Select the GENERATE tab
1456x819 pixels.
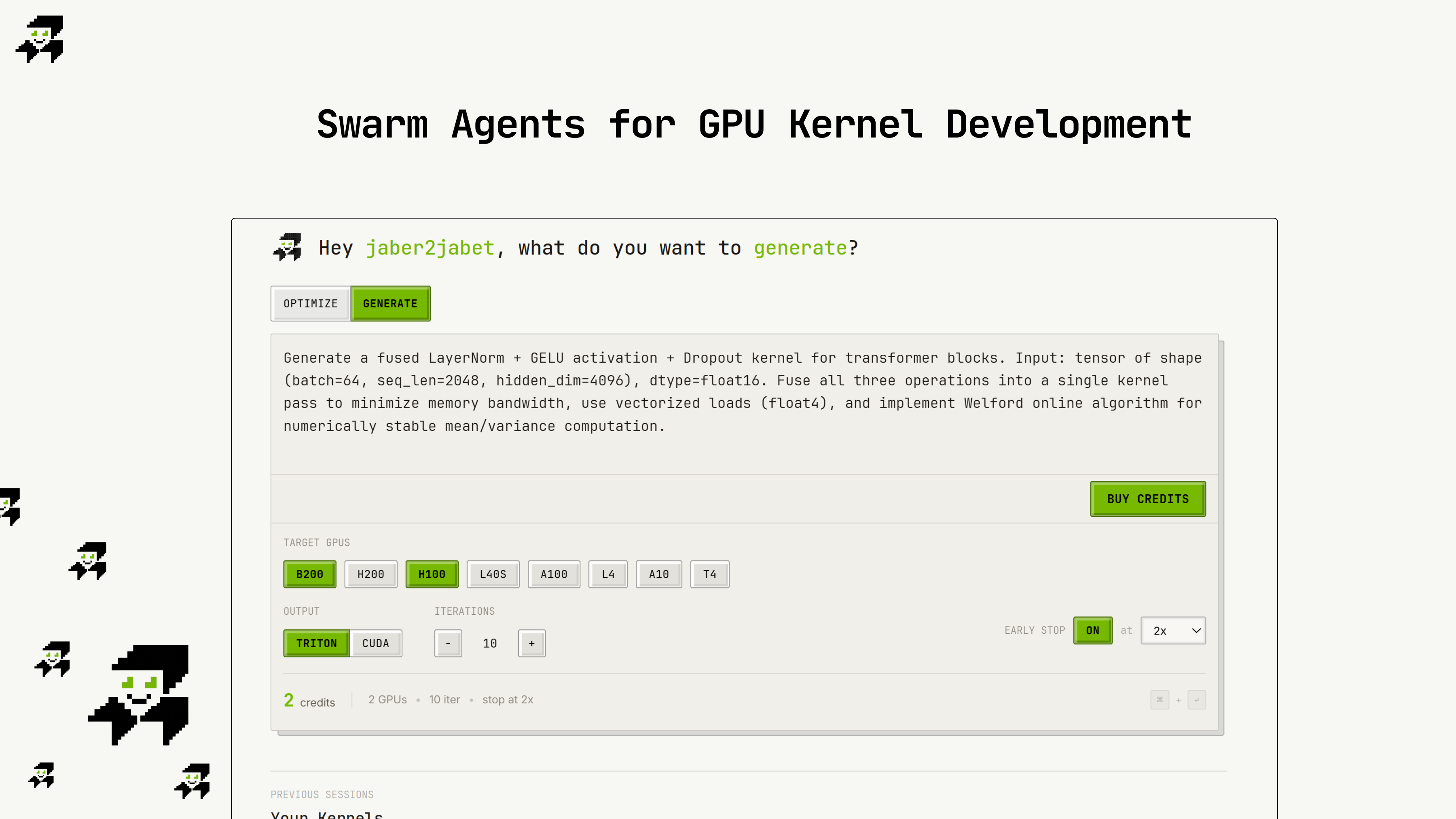tap(390, 303)
